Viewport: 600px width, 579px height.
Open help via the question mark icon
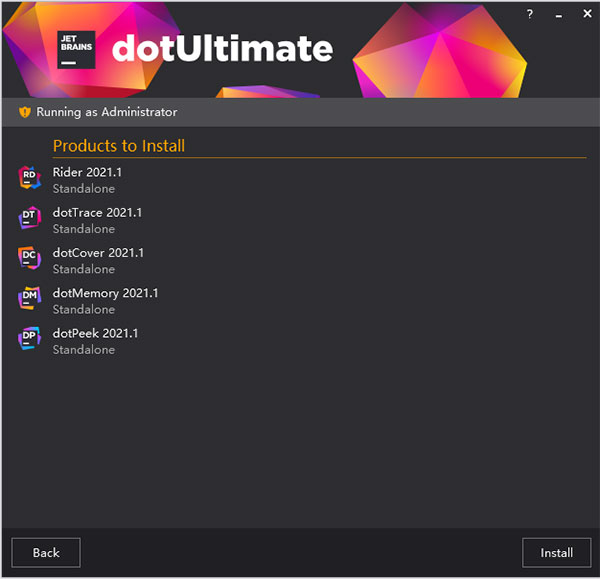(x=530, y=14)
